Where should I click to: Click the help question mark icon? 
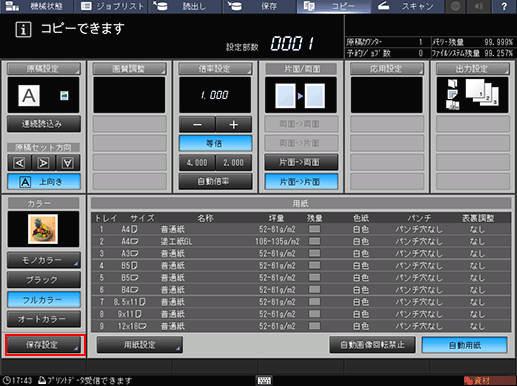click(x=504, y=6)
